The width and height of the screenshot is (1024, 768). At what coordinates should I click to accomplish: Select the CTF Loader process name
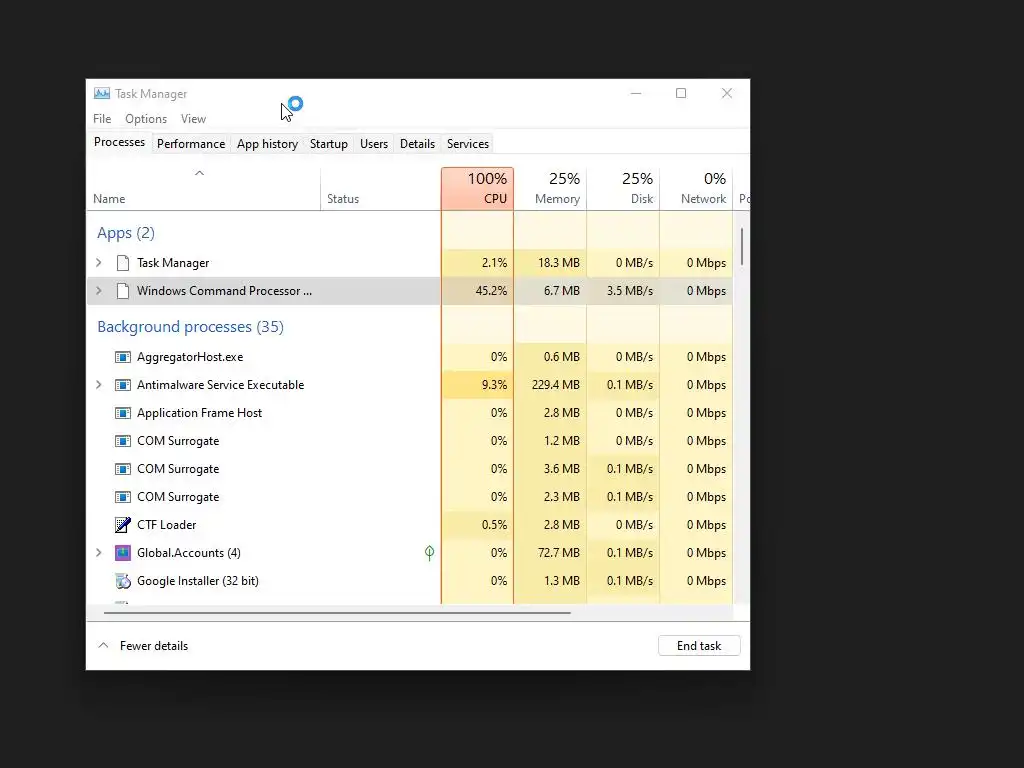tap(167, 525)
